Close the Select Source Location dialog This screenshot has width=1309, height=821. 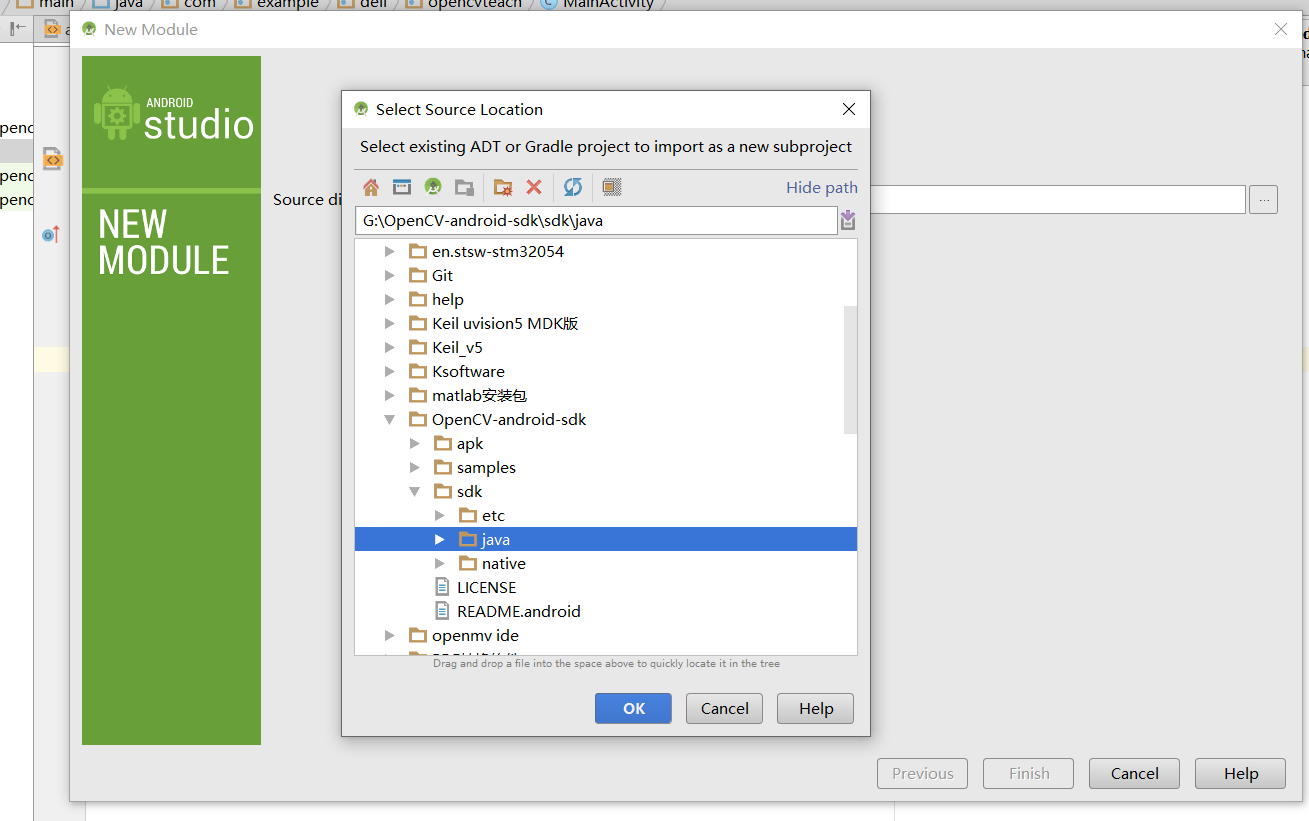848,109
